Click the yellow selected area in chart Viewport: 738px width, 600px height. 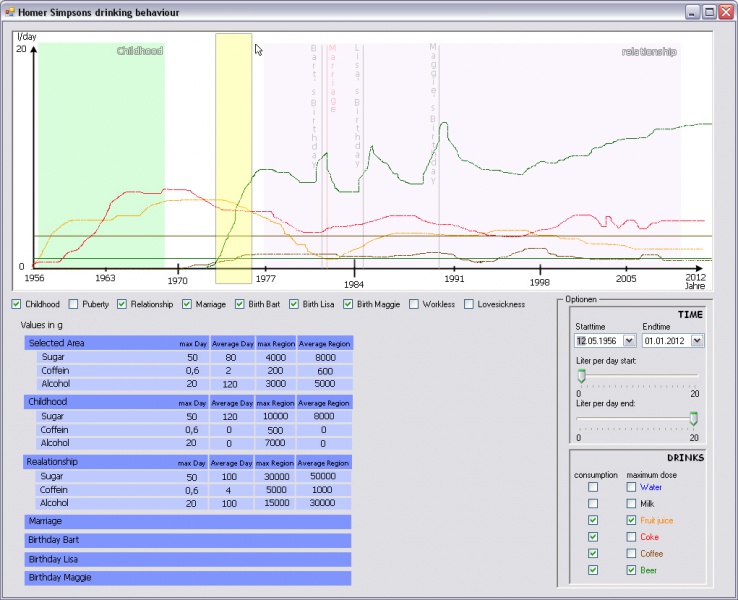(x=233, y=159)
